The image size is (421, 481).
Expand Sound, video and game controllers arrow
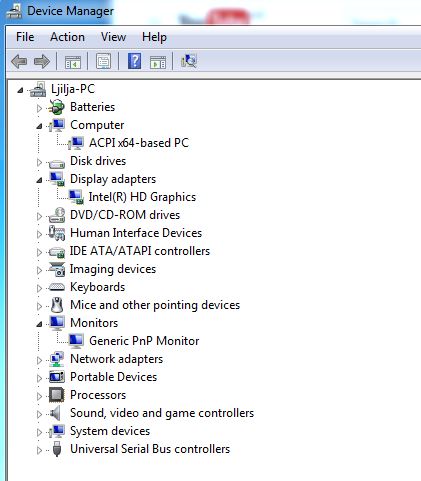pos(39,414)
